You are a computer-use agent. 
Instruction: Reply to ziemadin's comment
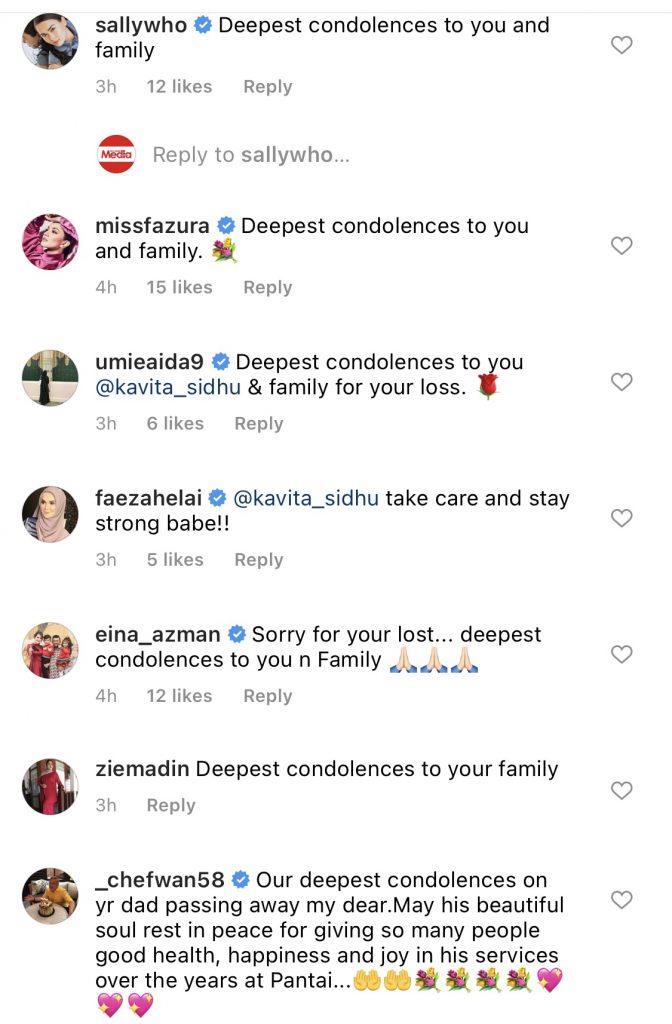point(170,805)
